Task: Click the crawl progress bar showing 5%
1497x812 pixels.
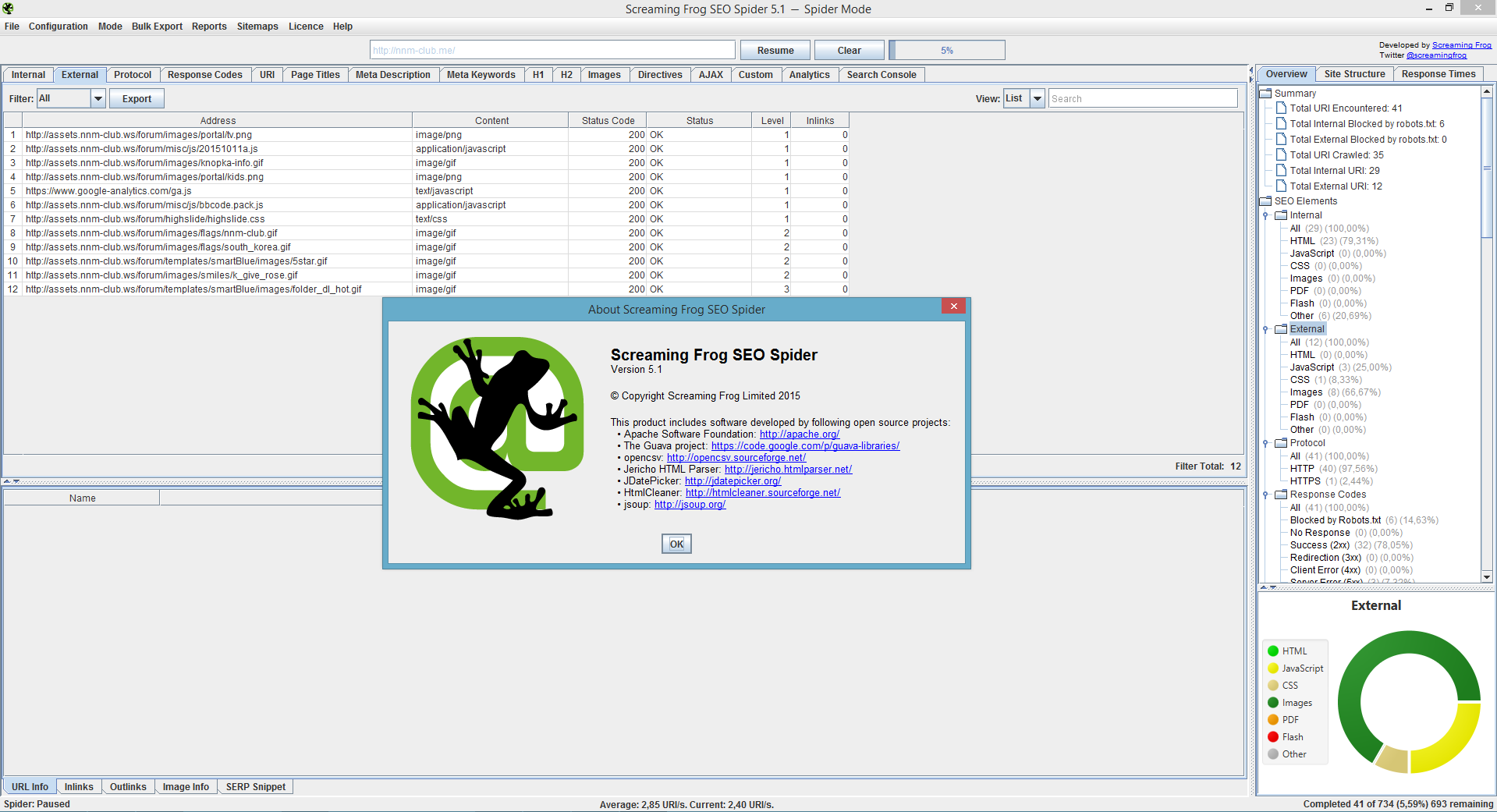Action: (x=947, y=51)
